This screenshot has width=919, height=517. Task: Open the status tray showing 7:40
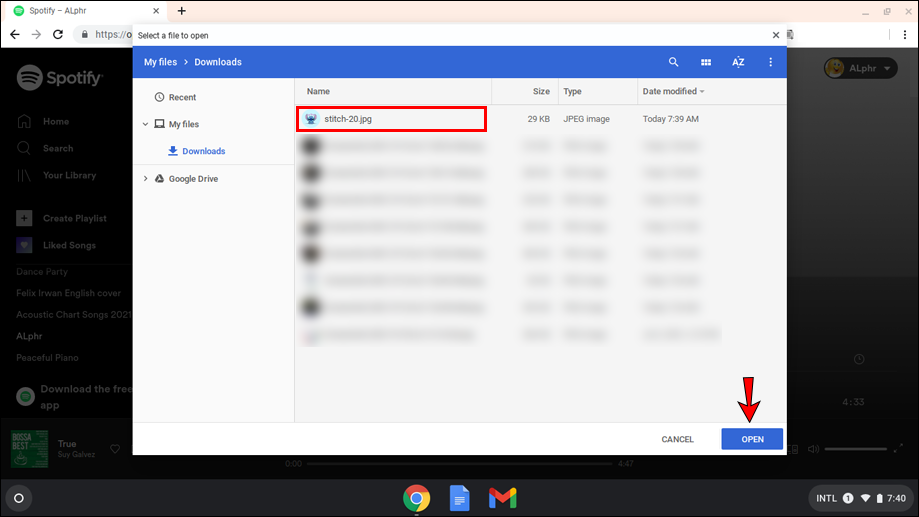click(x=860, y=498)
